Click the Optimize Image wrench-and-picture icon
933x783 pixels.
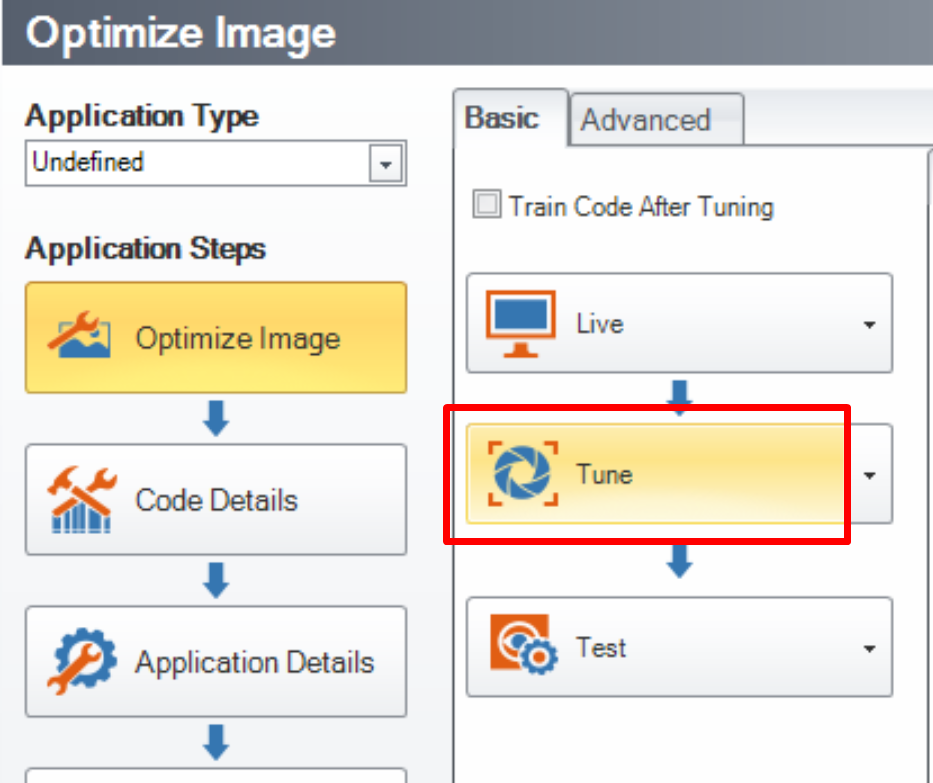82,337
